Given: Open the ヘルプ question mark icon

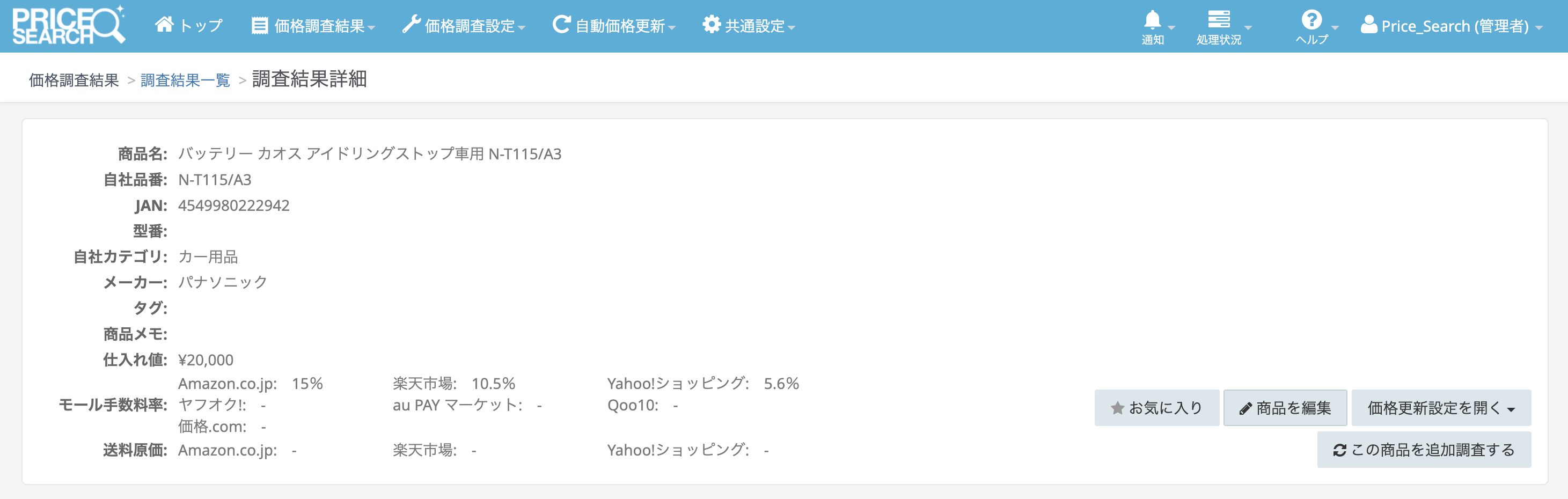Looking at the screenshot, I should (x=1311, y=20).
